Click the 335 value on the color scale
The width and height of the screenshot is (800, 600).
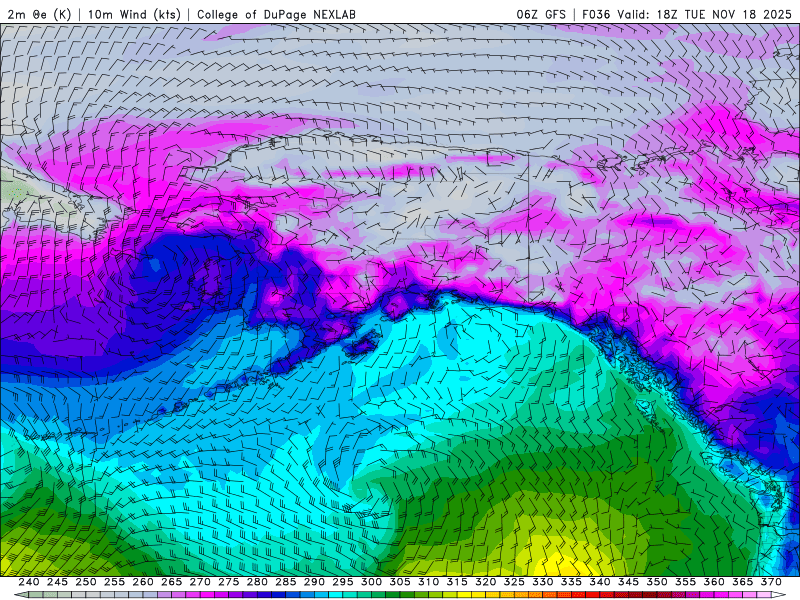click(x=571, y=582)
